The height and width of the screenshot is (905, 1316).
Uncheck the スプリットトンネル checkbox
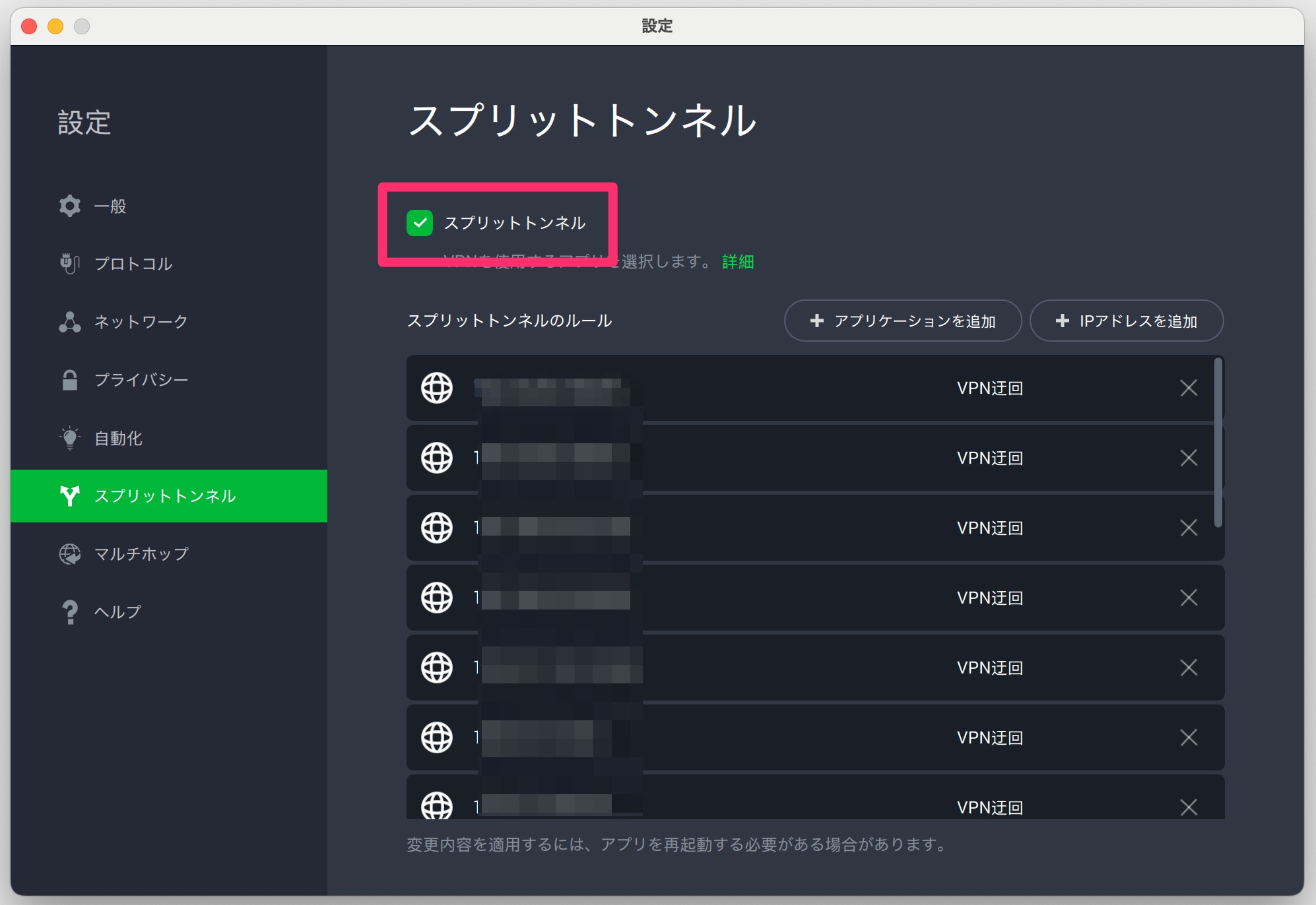(420, 223)
